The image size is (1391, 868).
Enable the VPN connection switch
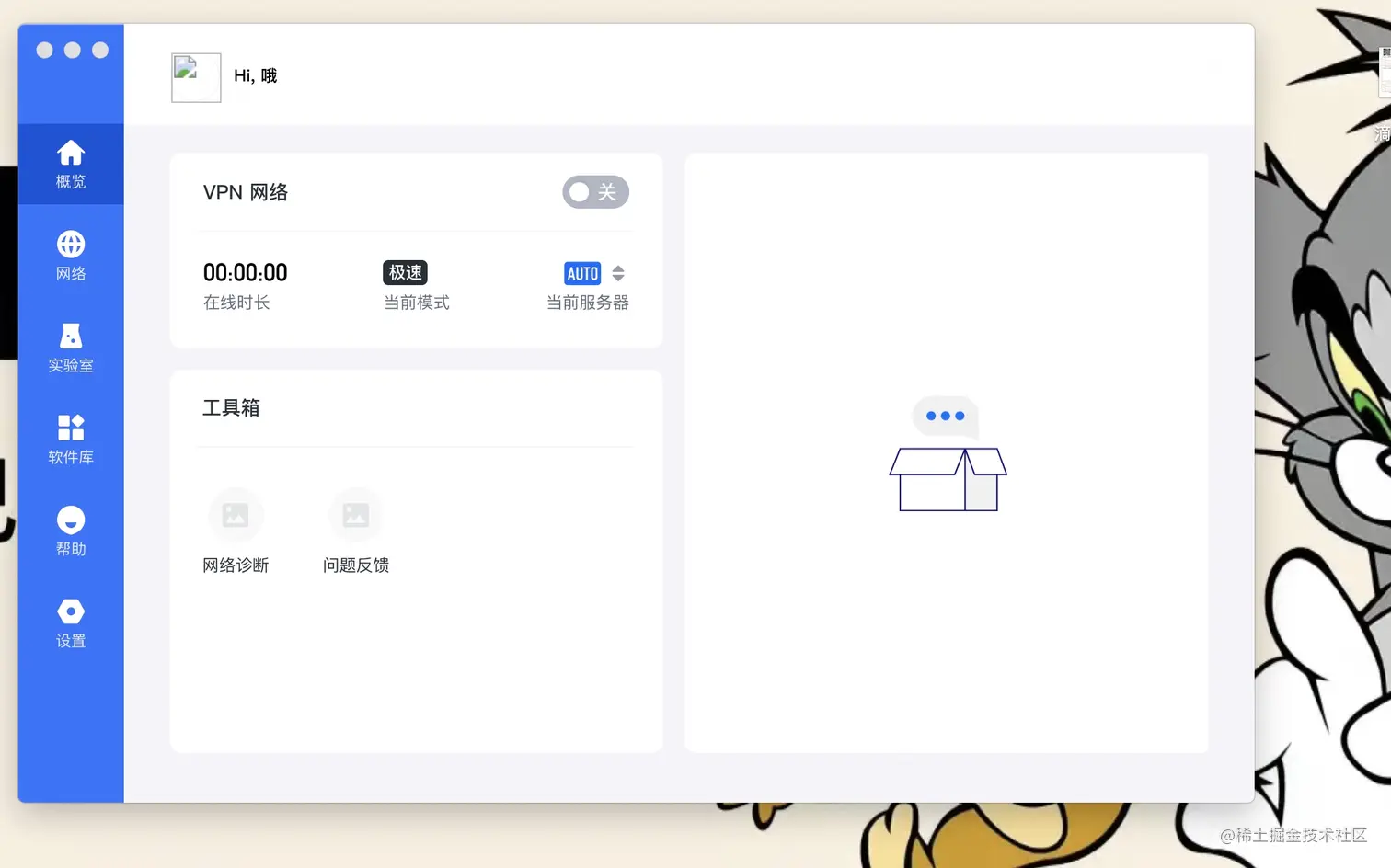click(x=595, y=192)
